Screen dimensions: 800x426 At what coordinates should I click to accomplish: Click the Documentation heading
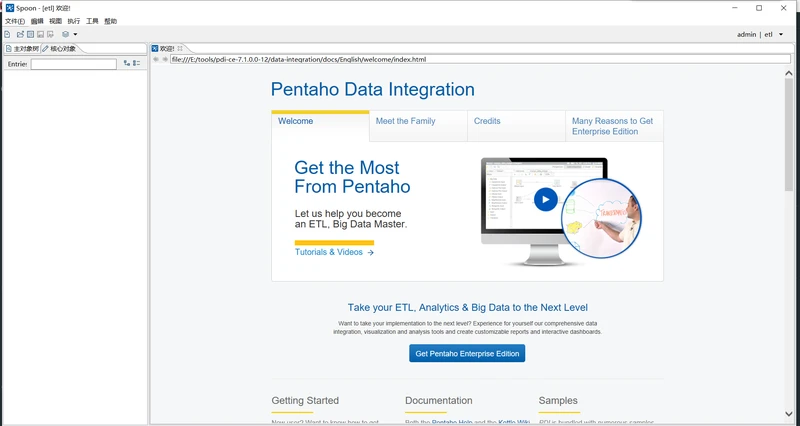click(439, 400)
